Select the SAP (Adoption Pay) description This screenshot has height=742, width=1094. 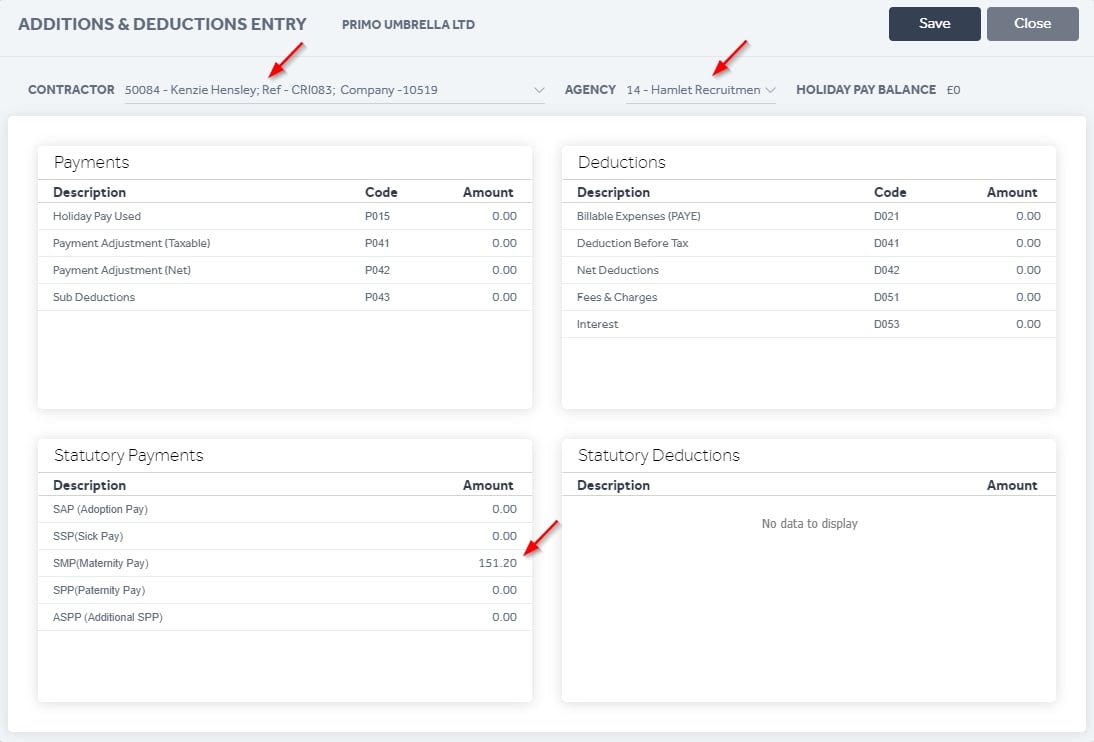pyautogui.click(x=100, y=510)
